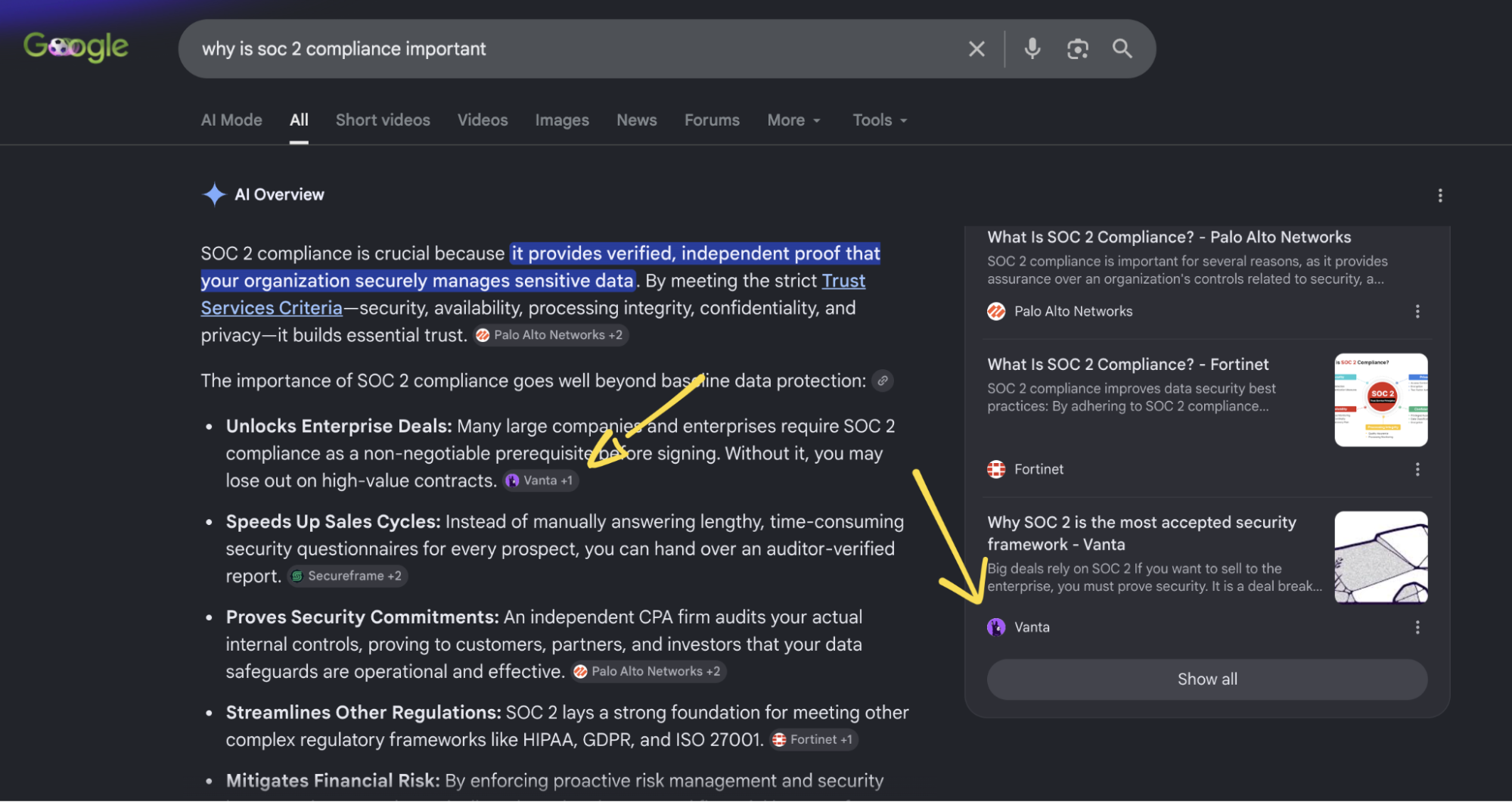1512x802 pixels.
Task: Go to Forums tab
Action: click(x=712, y=120)
